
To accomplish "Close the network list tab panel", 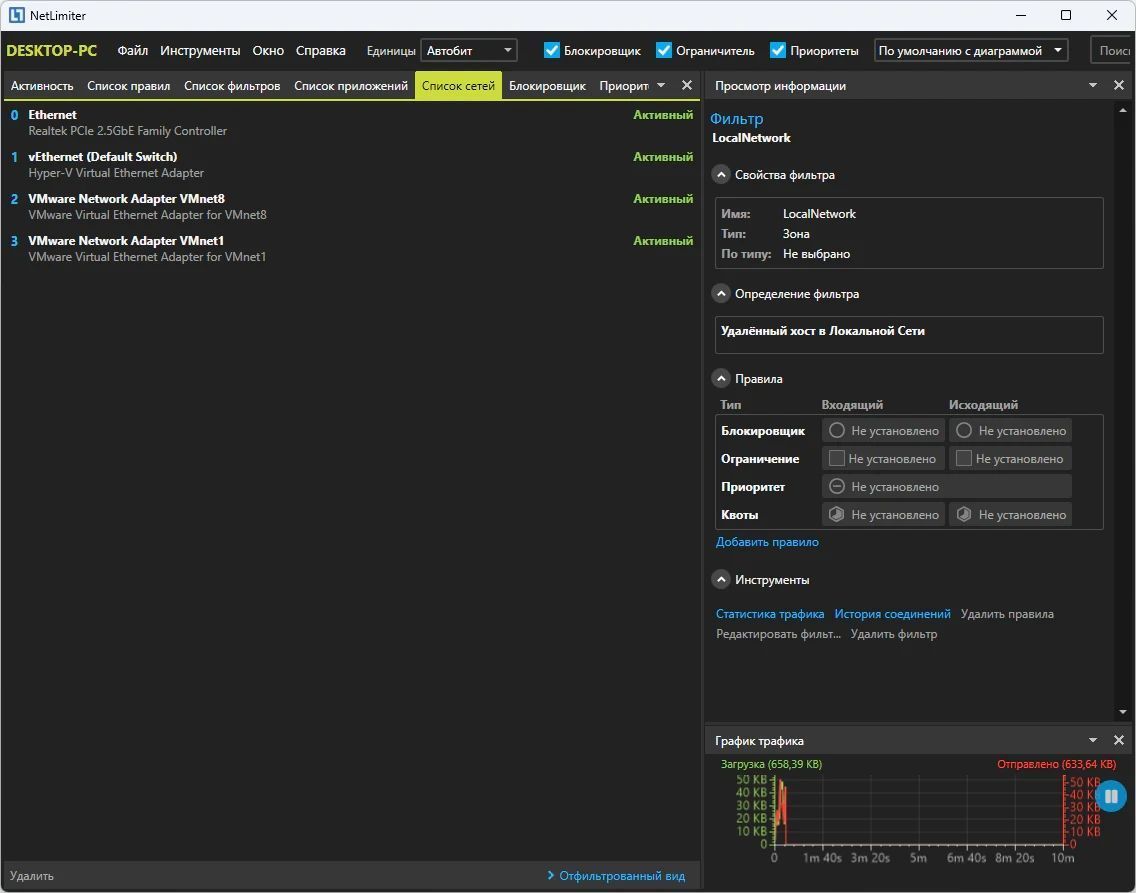I will (687, 85).
